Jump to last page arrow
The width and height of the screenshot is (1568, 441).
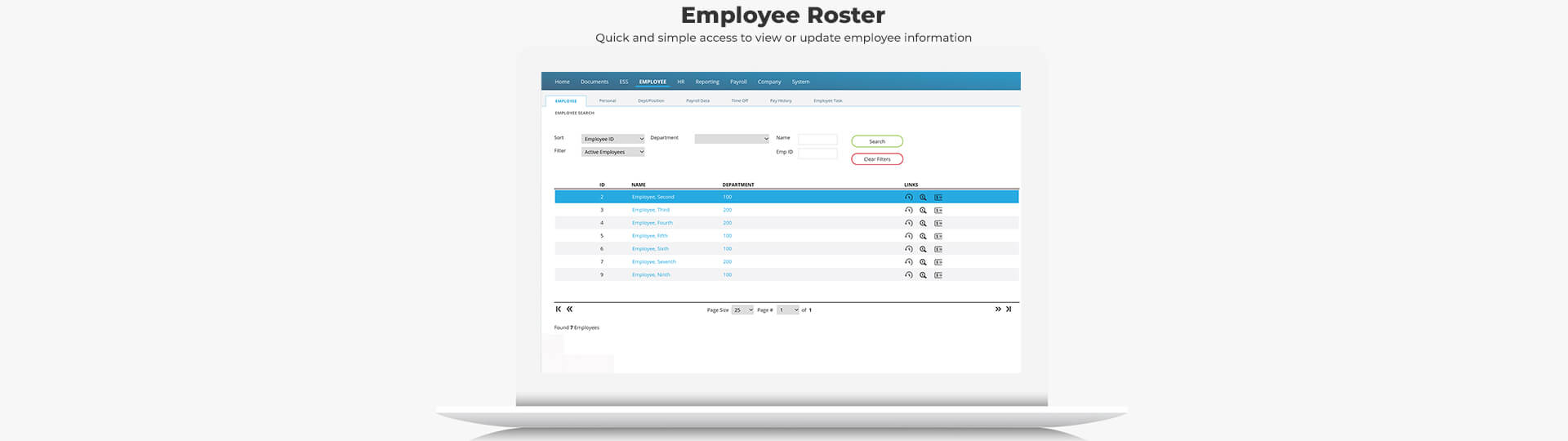tap(1009, 310)
